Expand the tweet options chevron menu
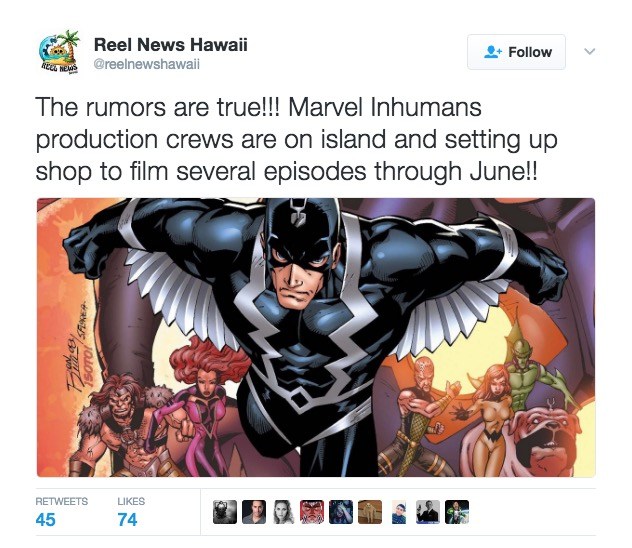The image size is (632, 548). (590, 52)
